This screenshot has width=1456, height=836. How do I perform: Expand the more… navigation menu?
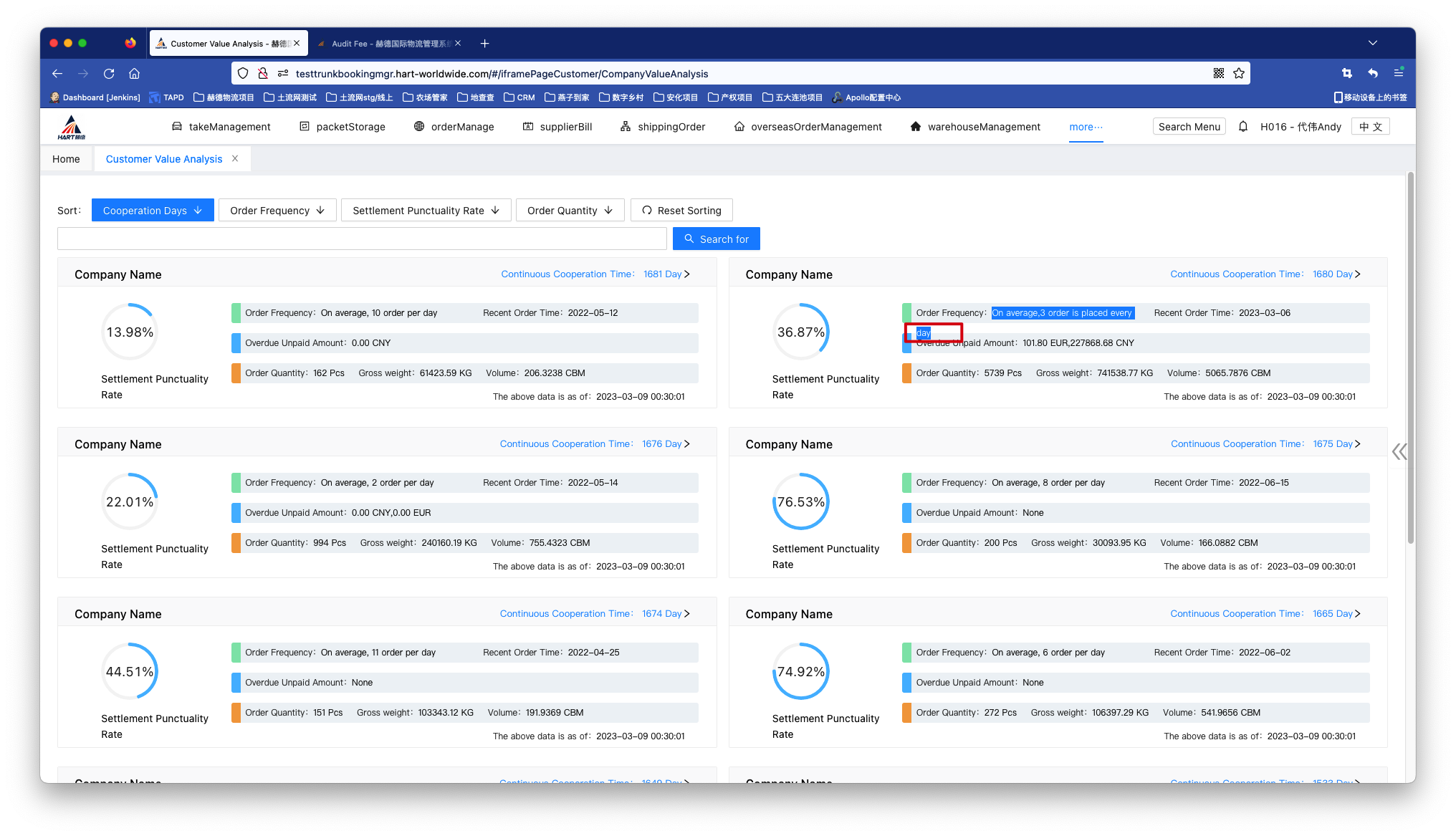tap(1086, 127)
